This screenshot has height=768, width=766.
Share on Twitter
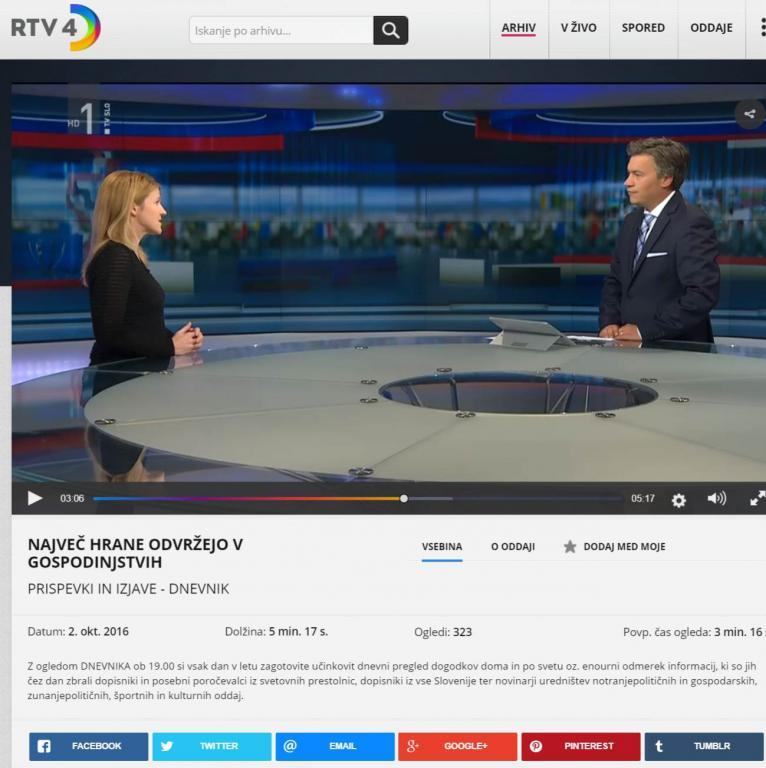[x=212, y=746]
